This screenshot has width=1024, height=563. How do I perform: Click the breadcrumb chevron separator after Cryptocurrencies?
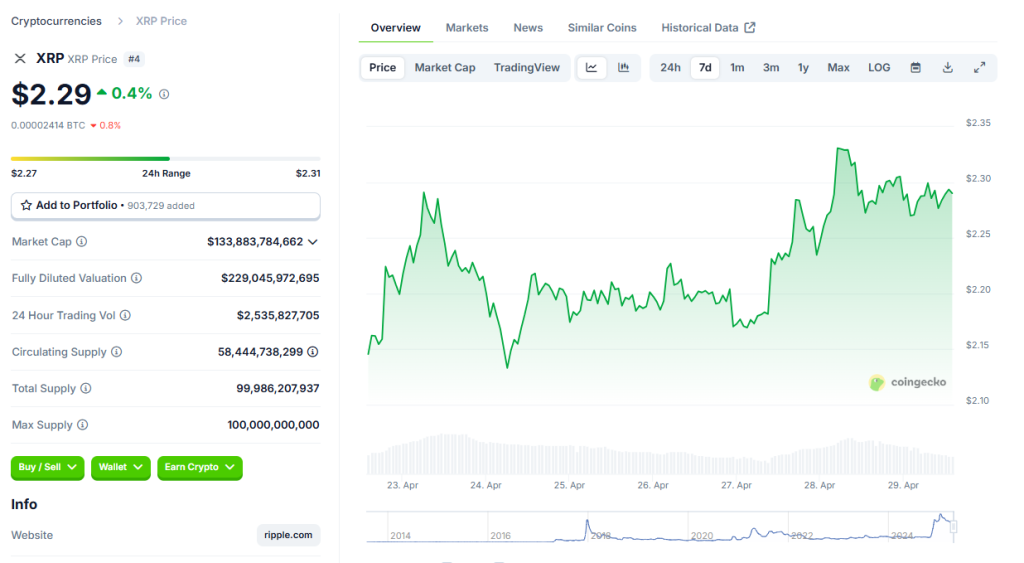(120, 22)
